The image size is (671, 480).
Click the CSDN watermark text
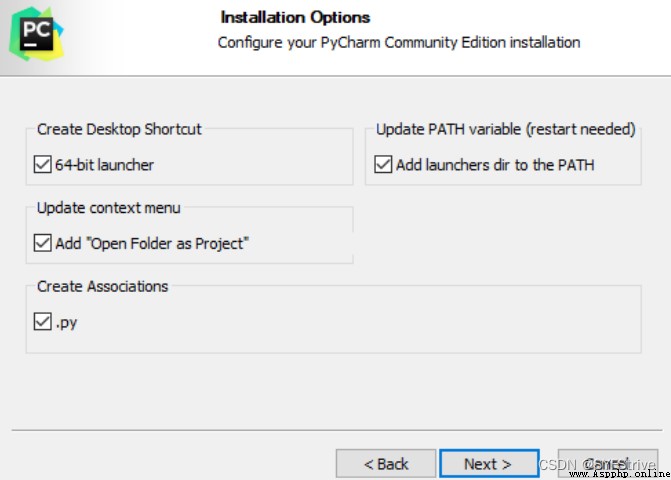pyautogui.click(x=558, y=465)
